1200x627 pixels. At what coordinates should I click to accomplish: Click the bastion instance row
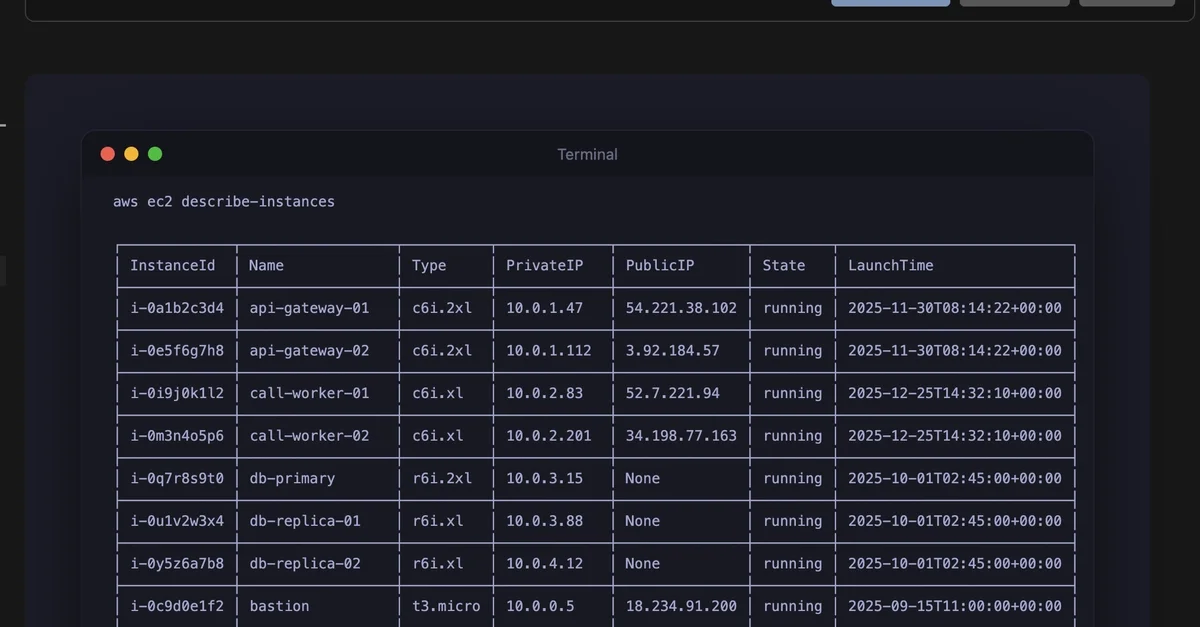(x=594, y=606)
